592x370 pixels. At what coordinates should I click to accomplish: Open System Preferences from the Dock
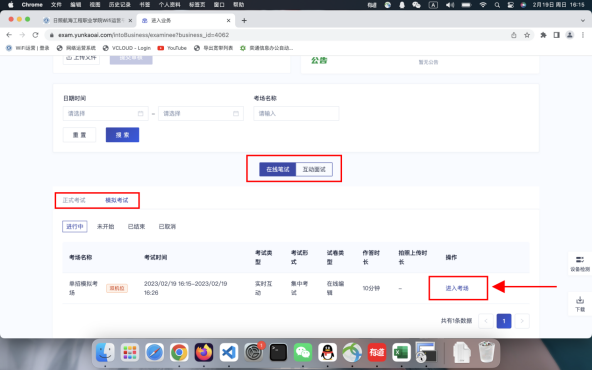click(253, 353)
